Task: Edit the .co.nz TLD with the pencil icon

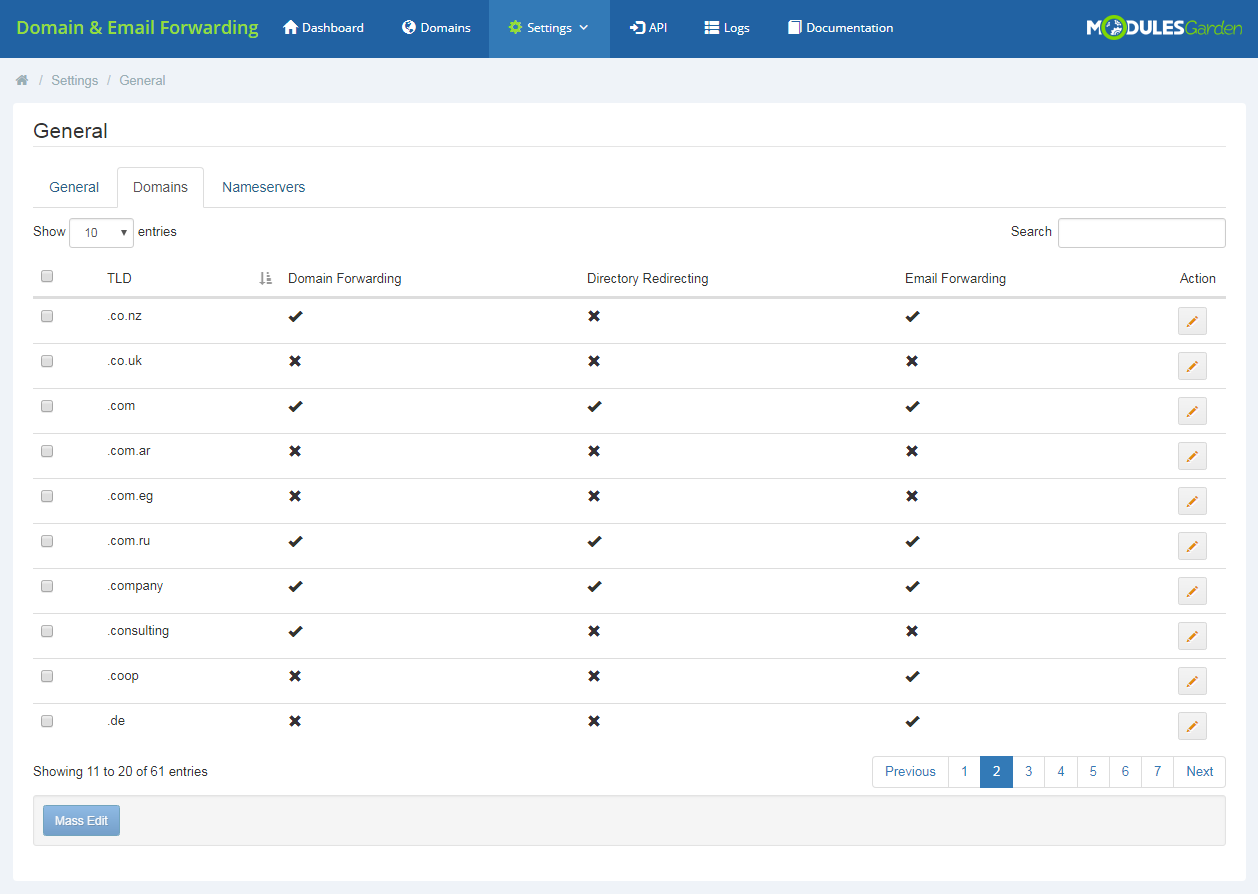Action: coord(1191,320)
